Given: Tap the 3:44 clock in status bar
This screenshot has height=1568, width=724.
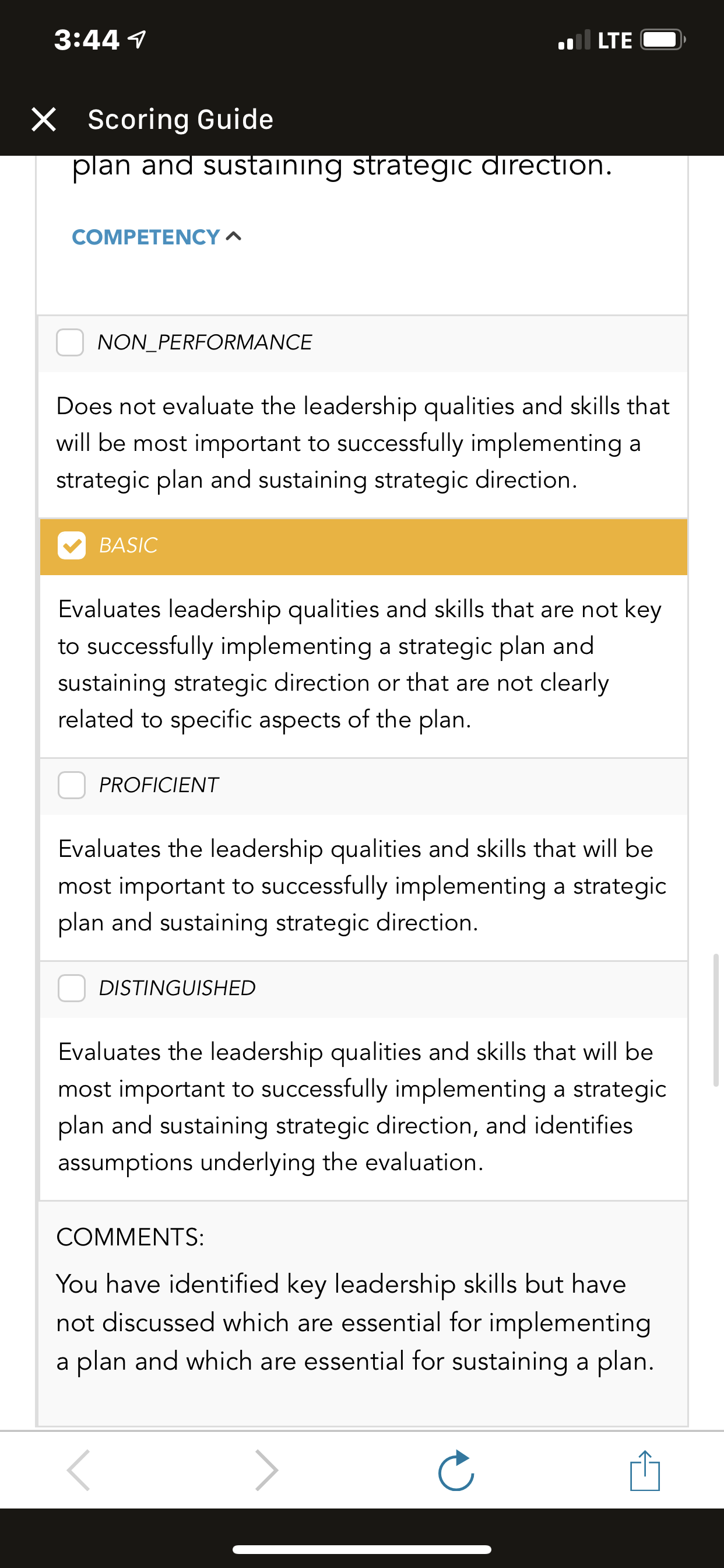Looking at the screenshot, I should pos(86,40).
